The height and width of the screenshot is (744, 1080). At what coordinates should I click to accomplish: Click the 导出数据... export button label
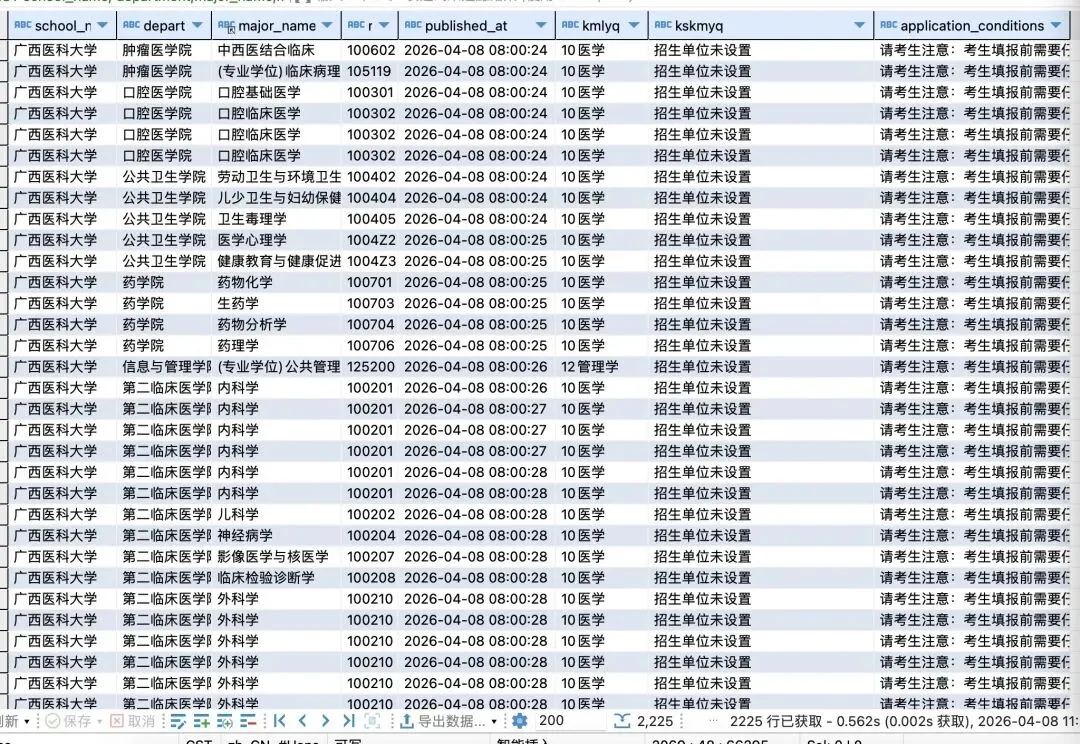(451, 721)
